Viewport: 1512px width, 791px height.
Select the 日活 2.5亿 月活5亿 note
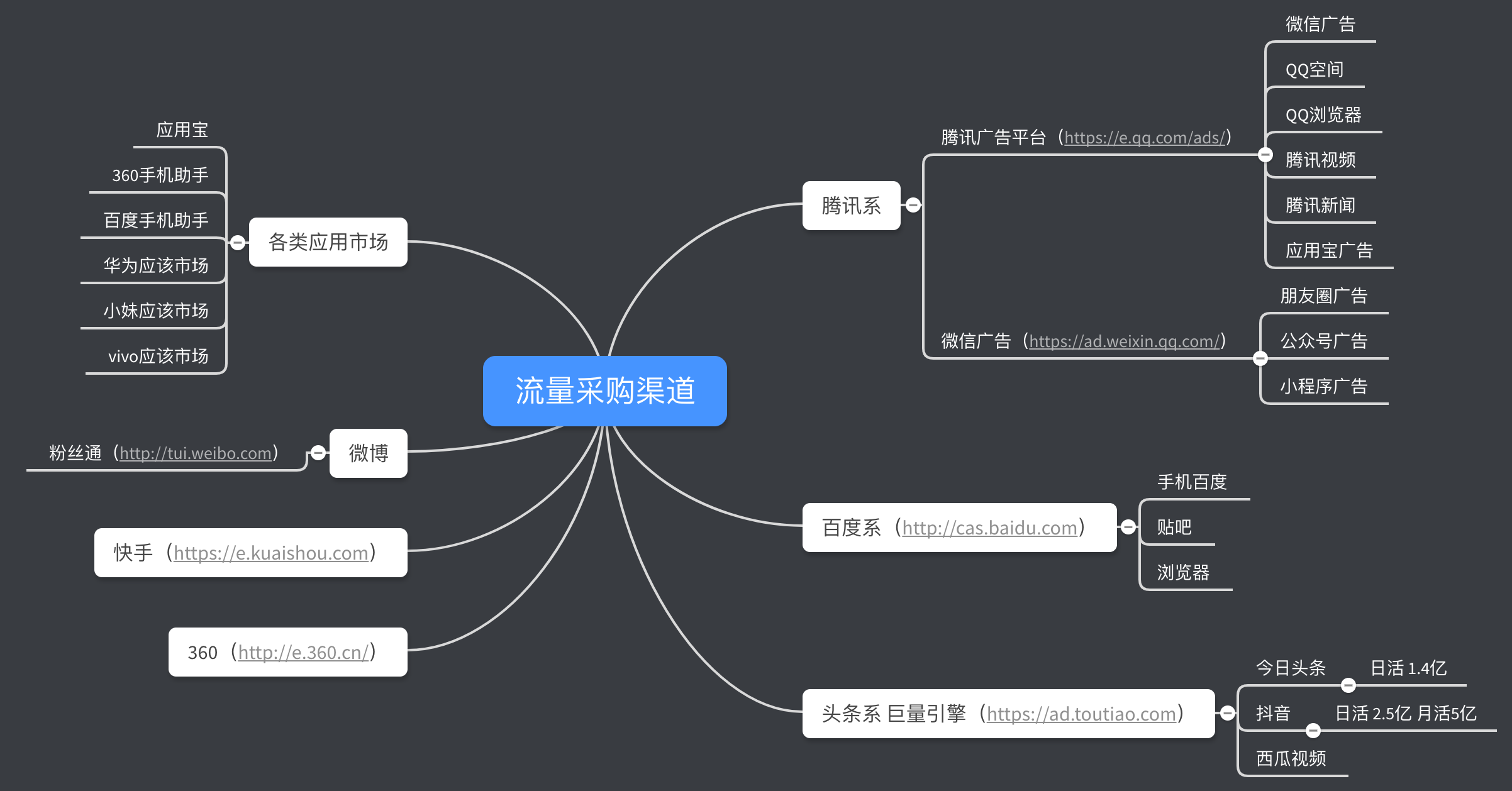(x=1406, y=714)
